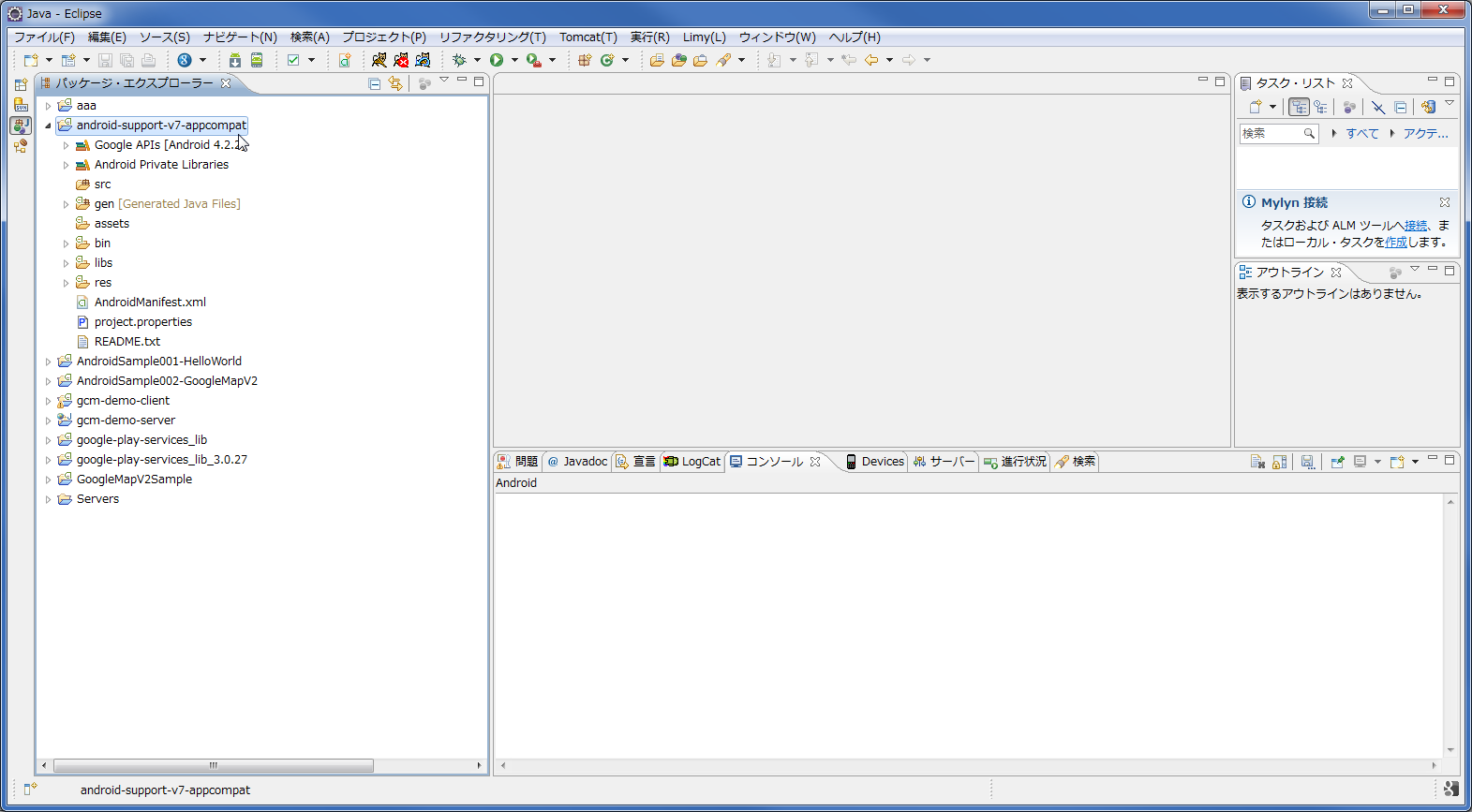The height and width of the screenshot is (812, 1472).
Task: Click the 接続 link in Mylyn panel
Action: (1416, 226)
